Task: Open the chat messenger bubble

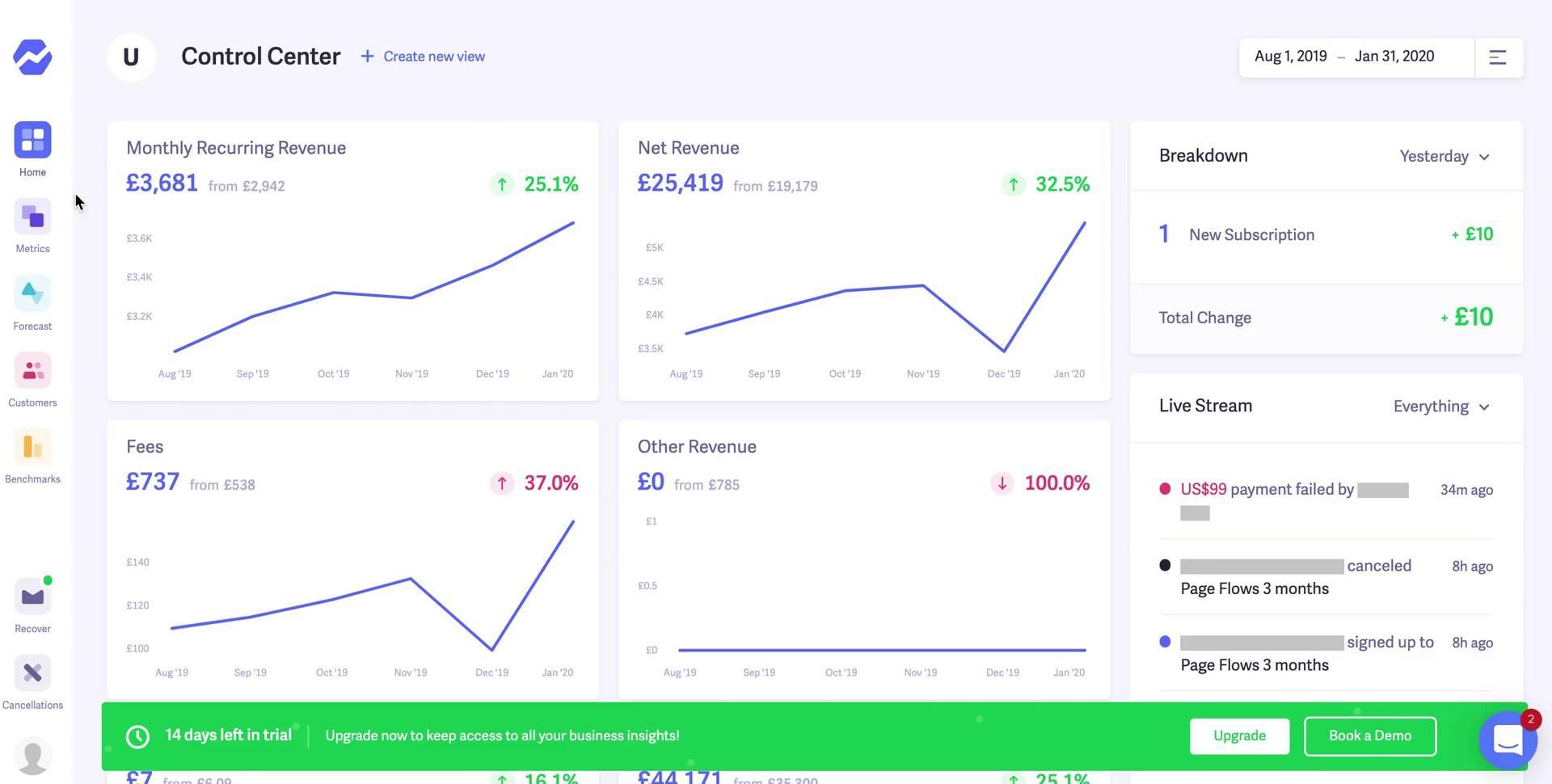Action: 1507,739
